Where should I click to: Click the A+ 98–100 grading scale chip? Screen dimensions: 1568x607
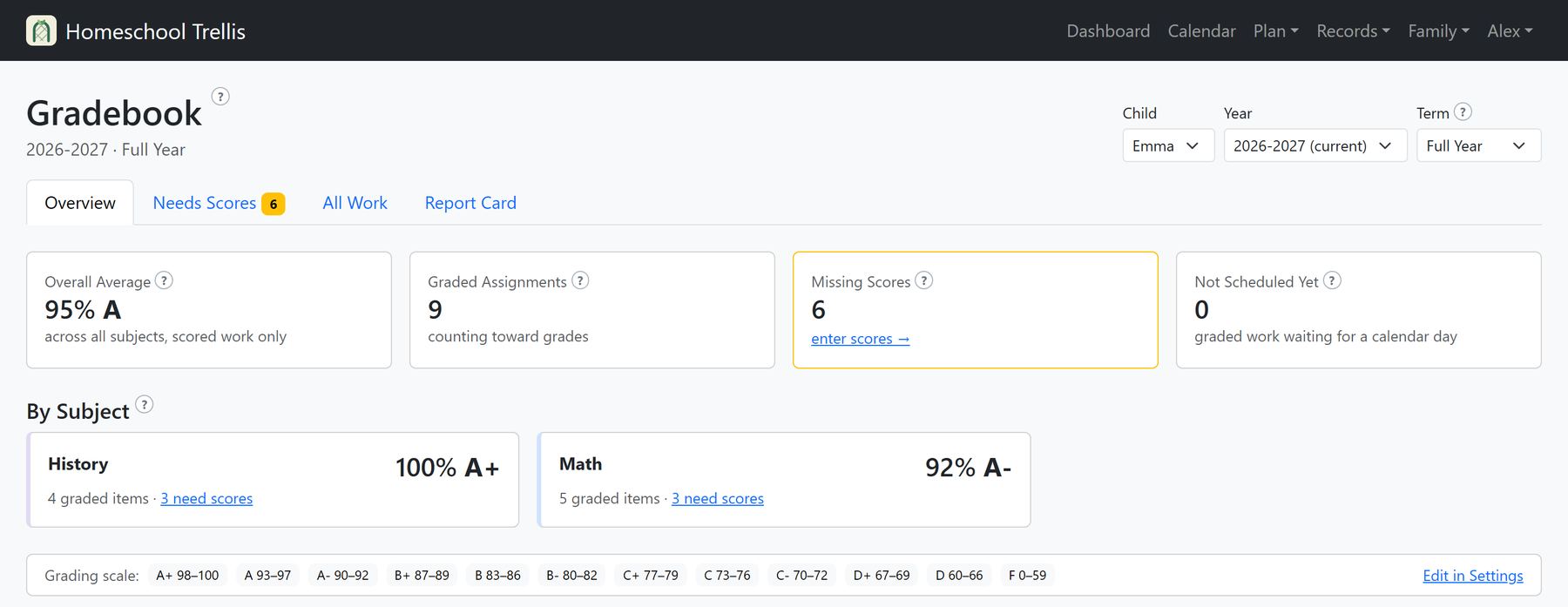coord(187,575)
